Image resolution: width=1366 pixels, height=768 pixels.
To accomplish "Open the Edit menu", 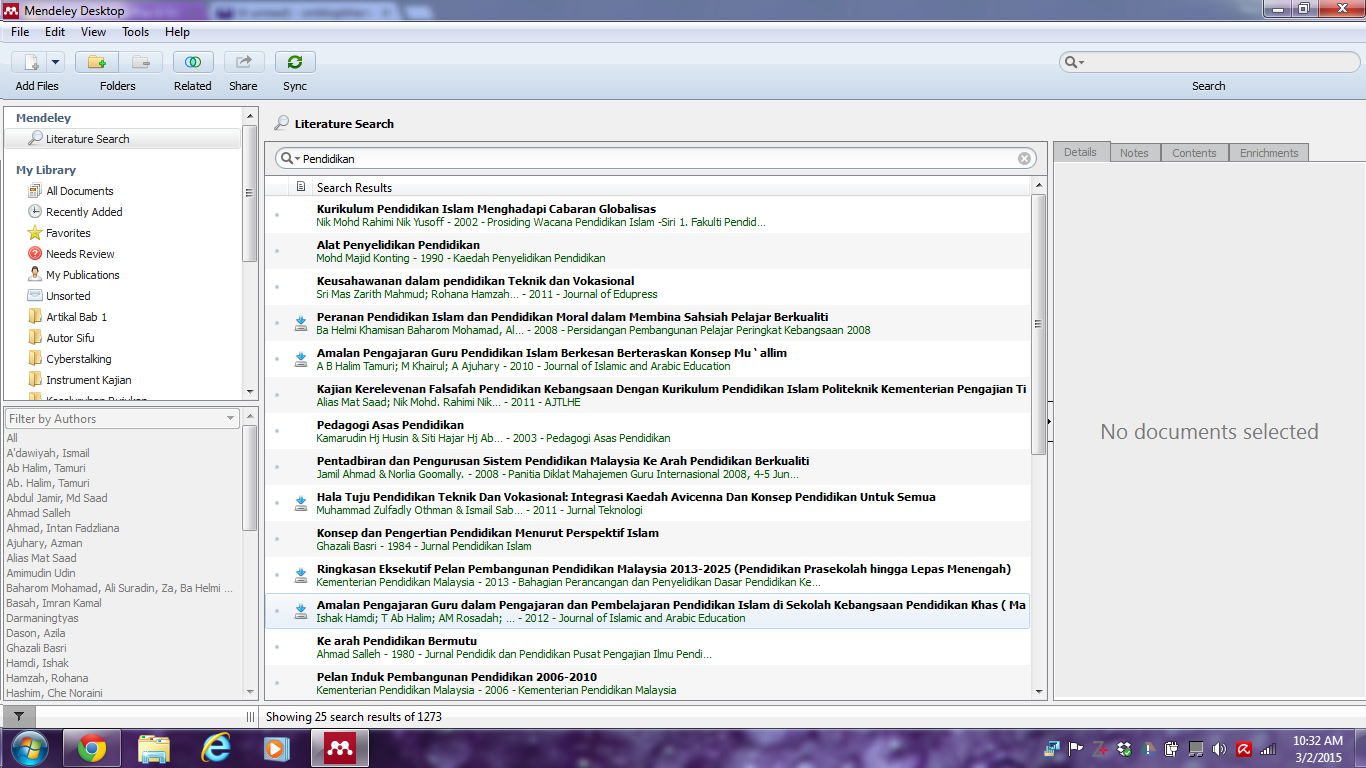I will (x=55, y=32).
